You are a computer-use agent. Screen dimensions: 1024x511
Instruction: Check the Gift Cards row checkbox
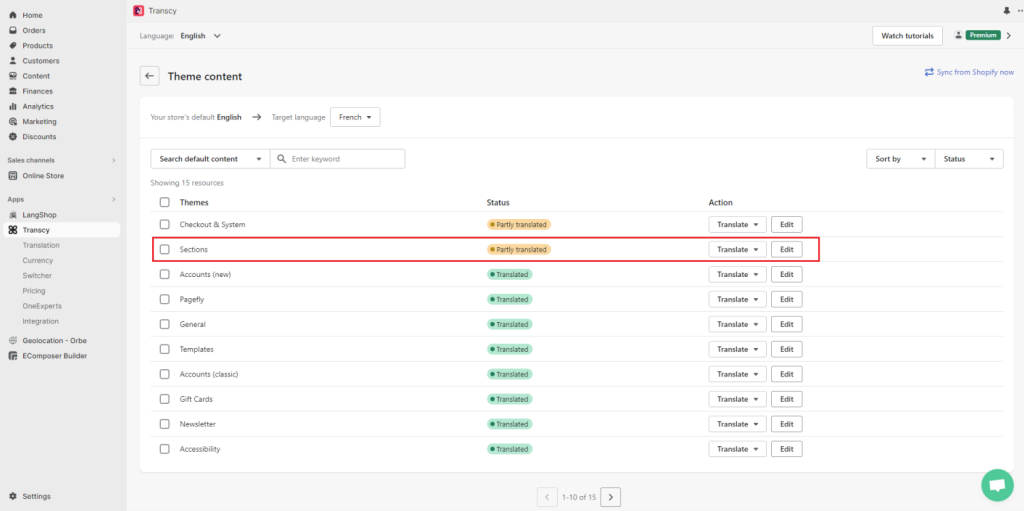pyautogui.click(x=165, y=399)
